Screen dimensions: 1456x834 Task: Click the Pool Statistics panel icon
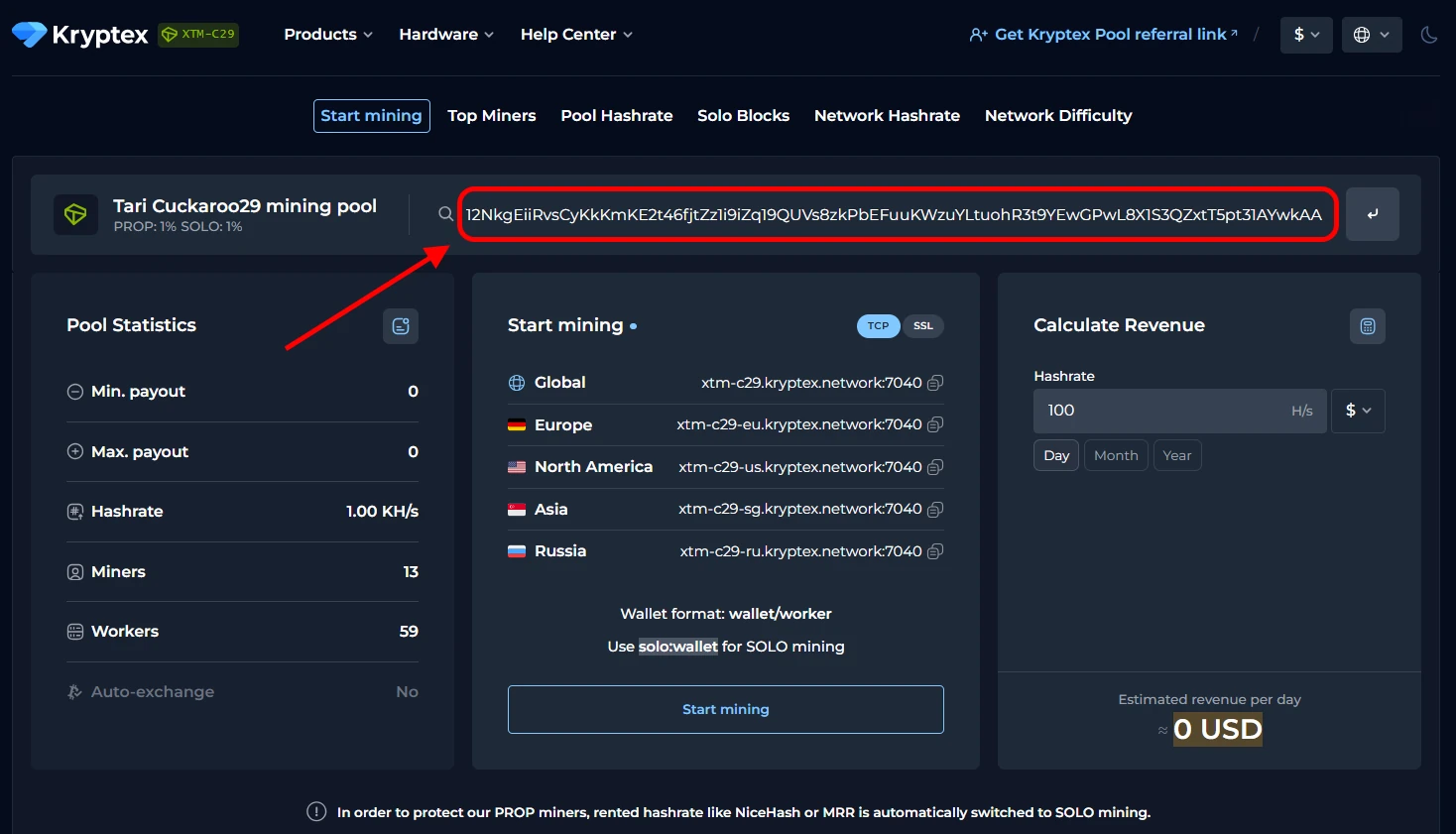401,326
